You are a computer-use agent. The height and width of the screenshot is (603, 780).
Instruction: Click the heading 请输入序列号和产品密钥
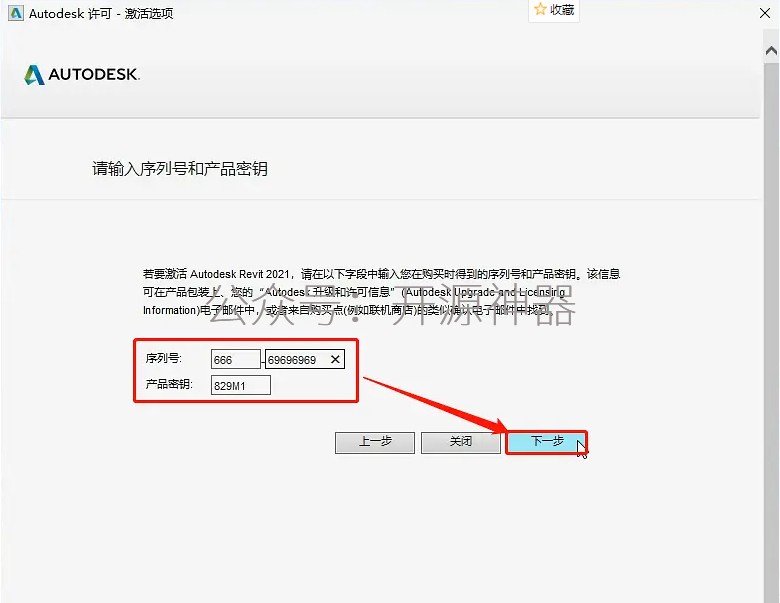click(x=180, y=169)
